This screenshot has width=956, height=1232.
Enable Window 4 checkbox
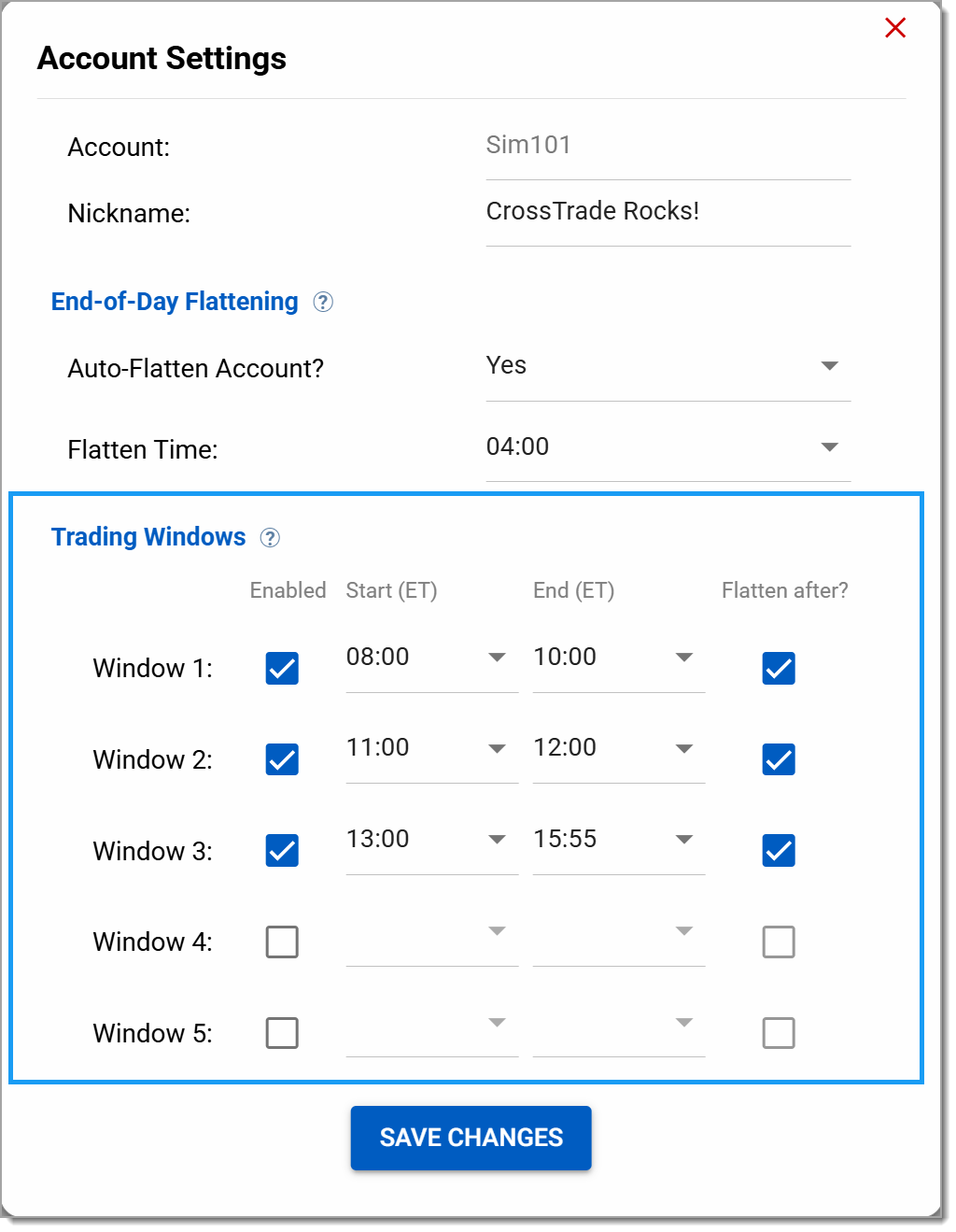[x=282, y=942]
